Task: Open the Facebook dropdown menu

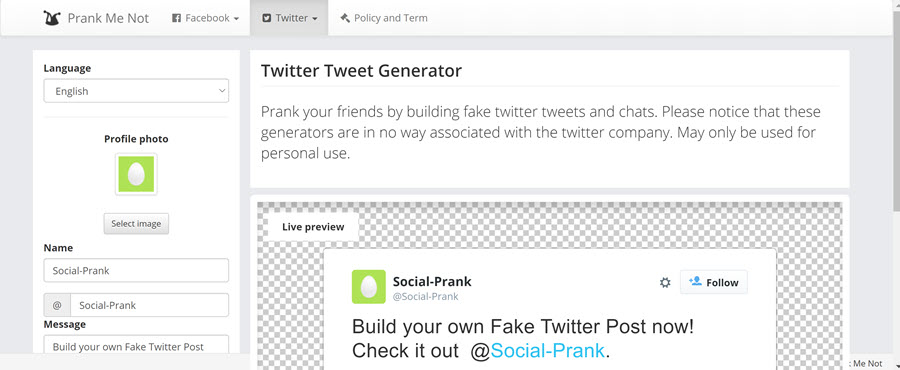Action: pos(205,18)
